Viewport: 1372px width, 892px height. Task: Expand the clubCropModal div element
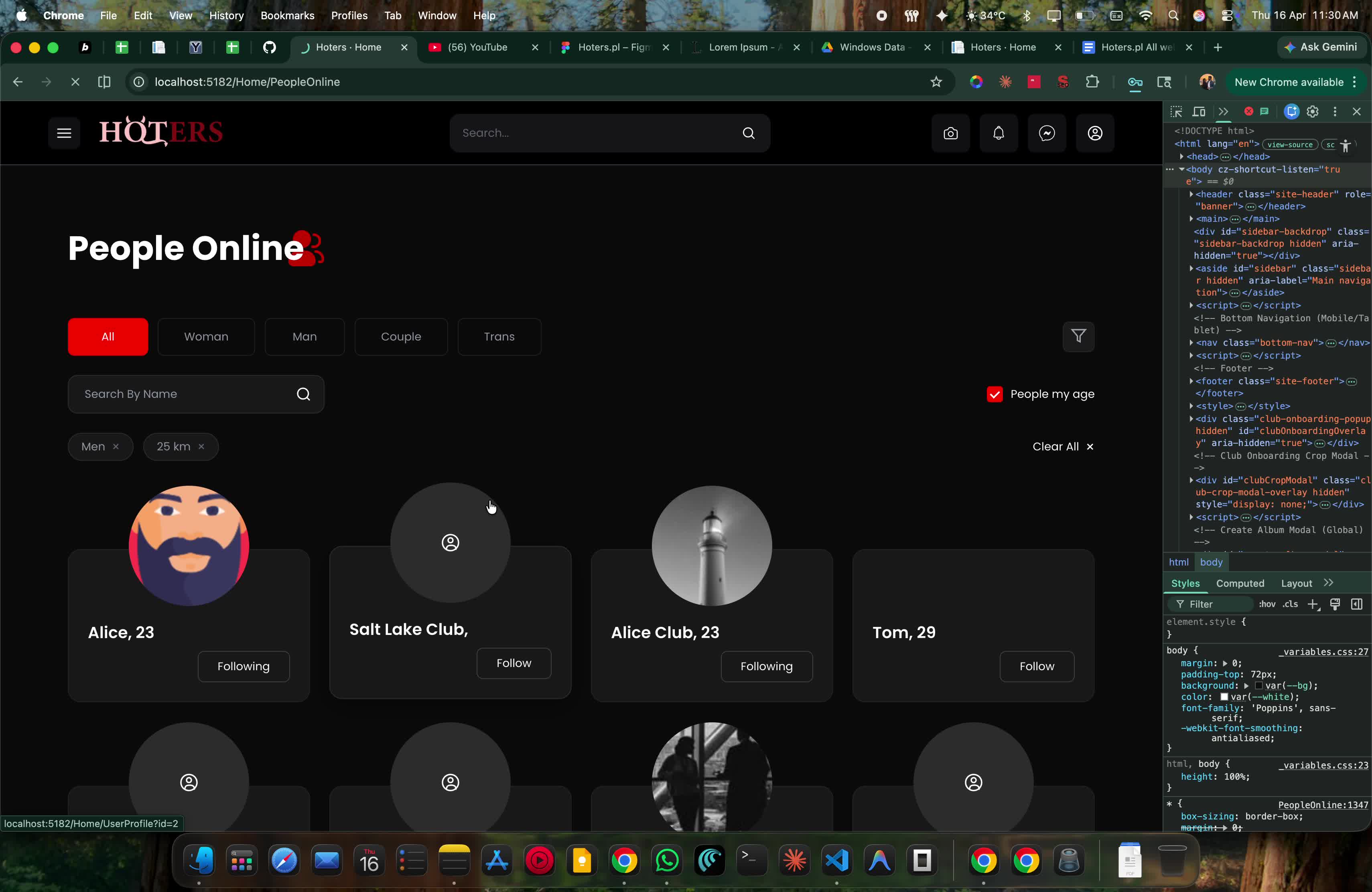1191,480
